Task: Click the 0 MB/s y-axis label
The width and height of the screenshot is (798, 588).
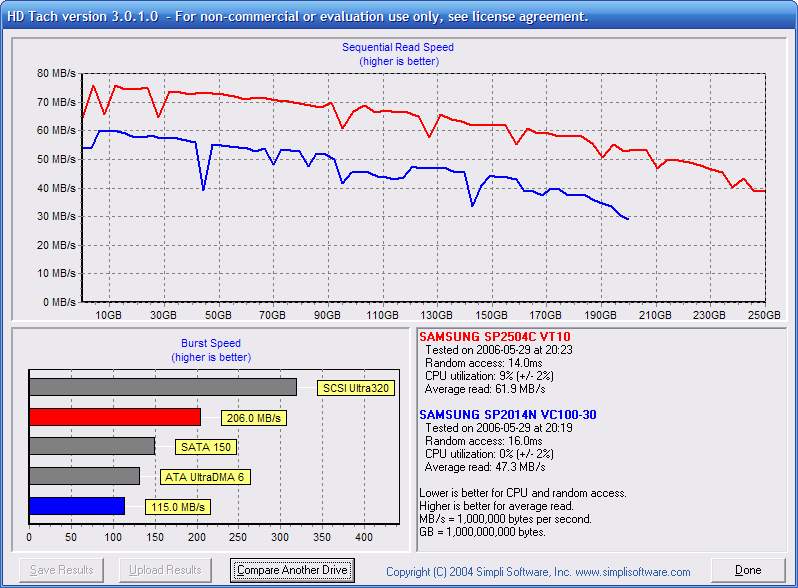Action: [59, 302]
